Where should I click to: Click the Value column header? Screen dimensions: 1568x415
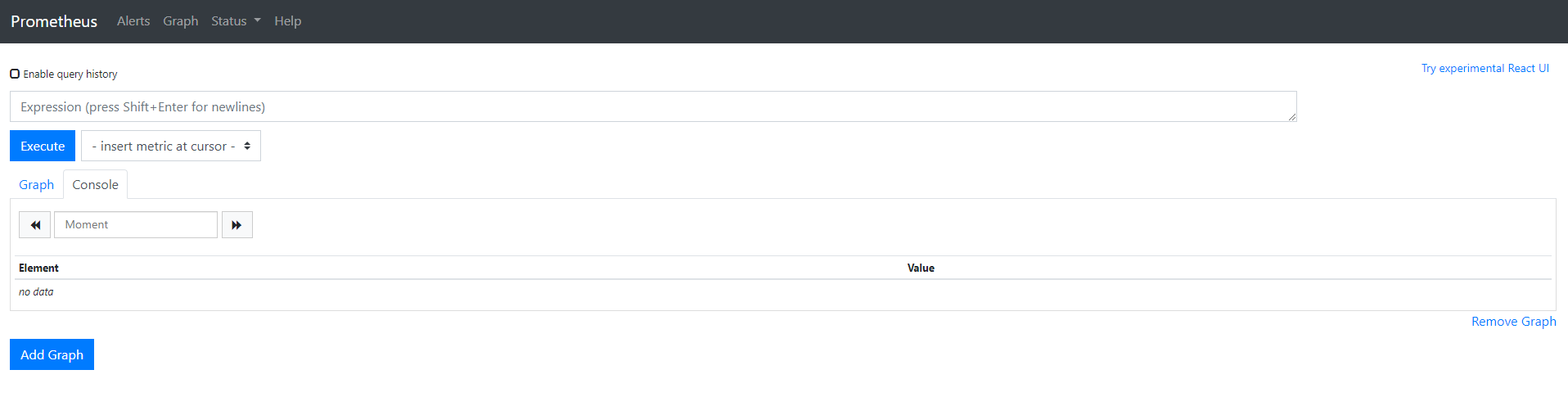(921, 268)
